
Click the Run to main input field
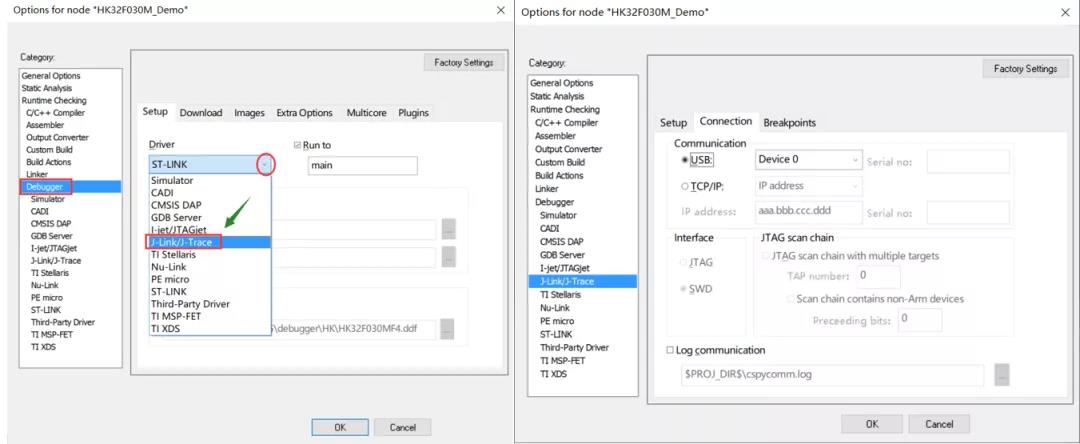[362, 165]
